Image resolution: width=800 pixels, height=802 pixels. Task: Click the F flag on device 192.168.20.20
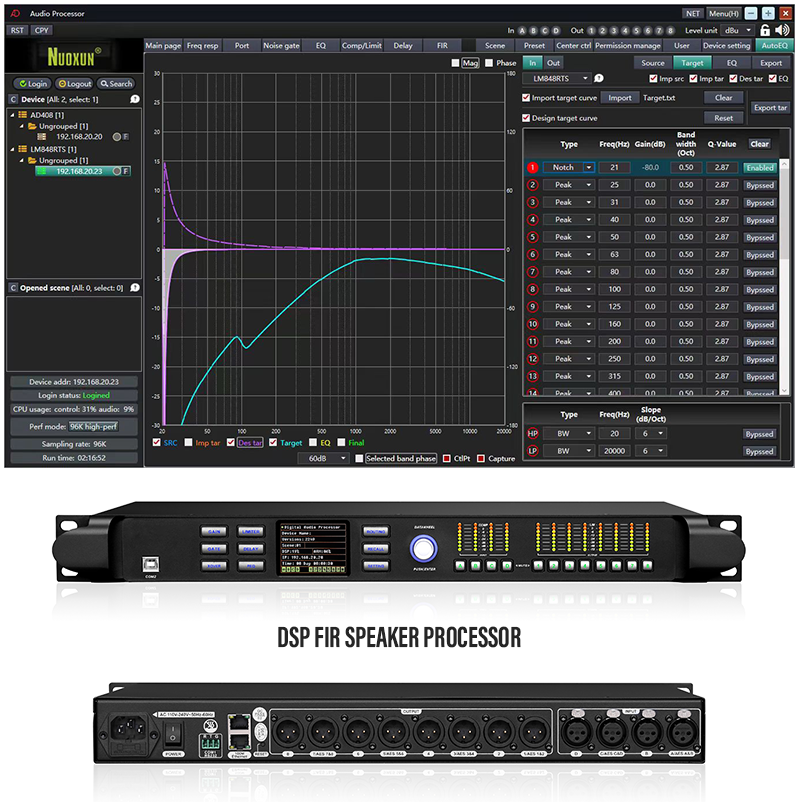[x=126, y=137]
